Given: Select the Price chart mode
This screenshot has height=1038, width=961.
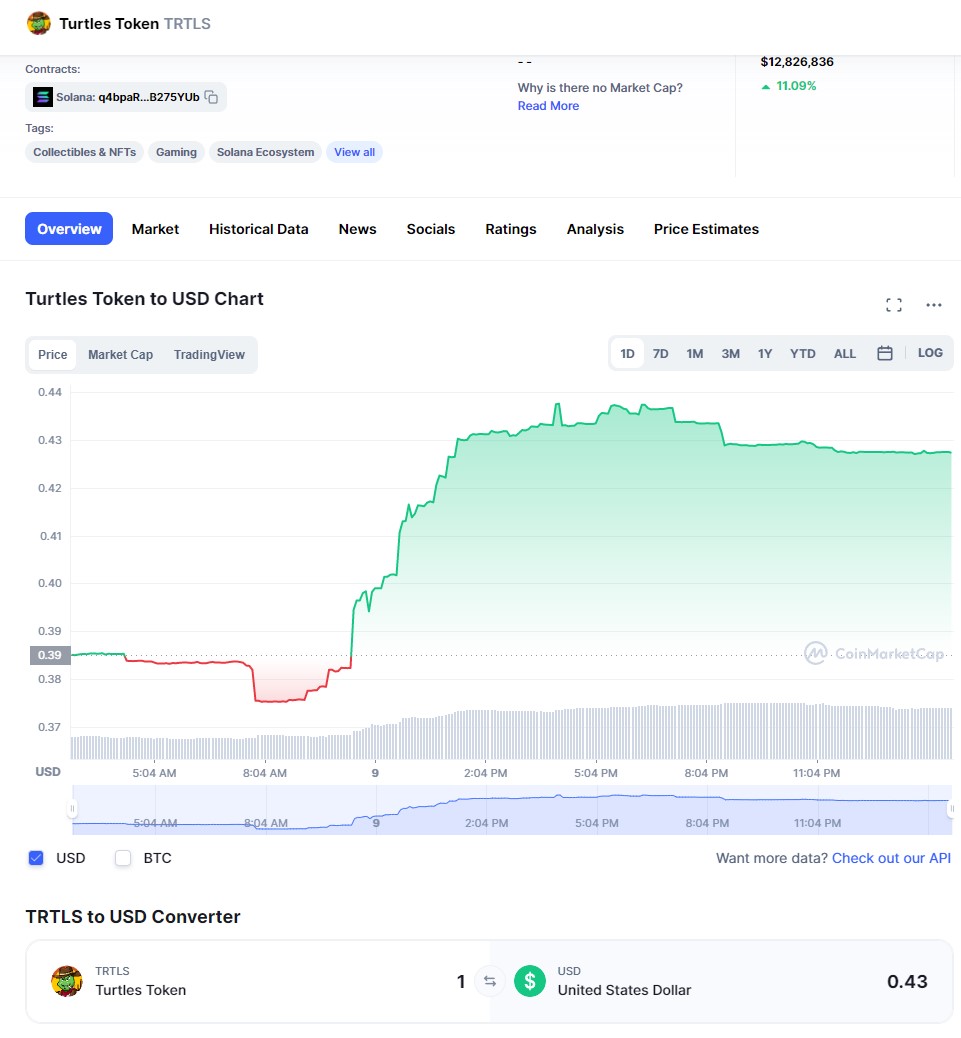Looking at the screenshot, I should pyautogui.click(x=52, y=355).
